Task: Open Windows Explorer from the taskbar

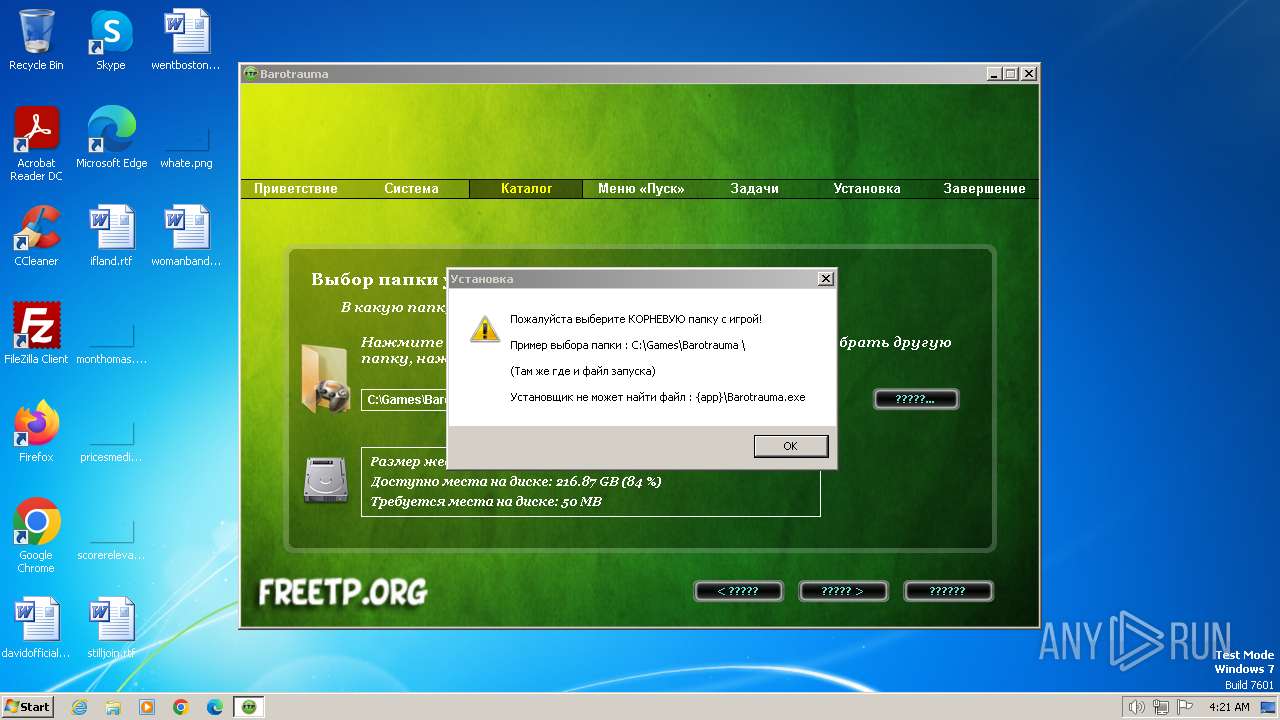Action: pos(113,707)
